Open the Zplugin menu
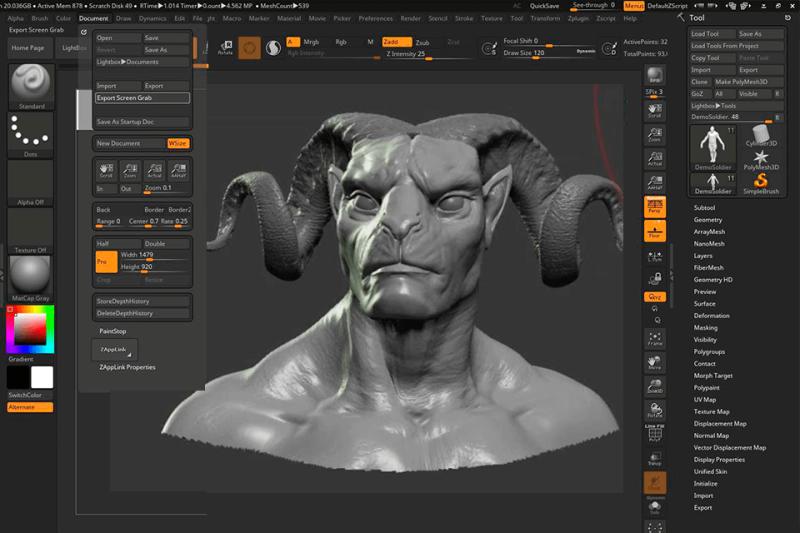This screenshot has height=533, width=800. 578,18
